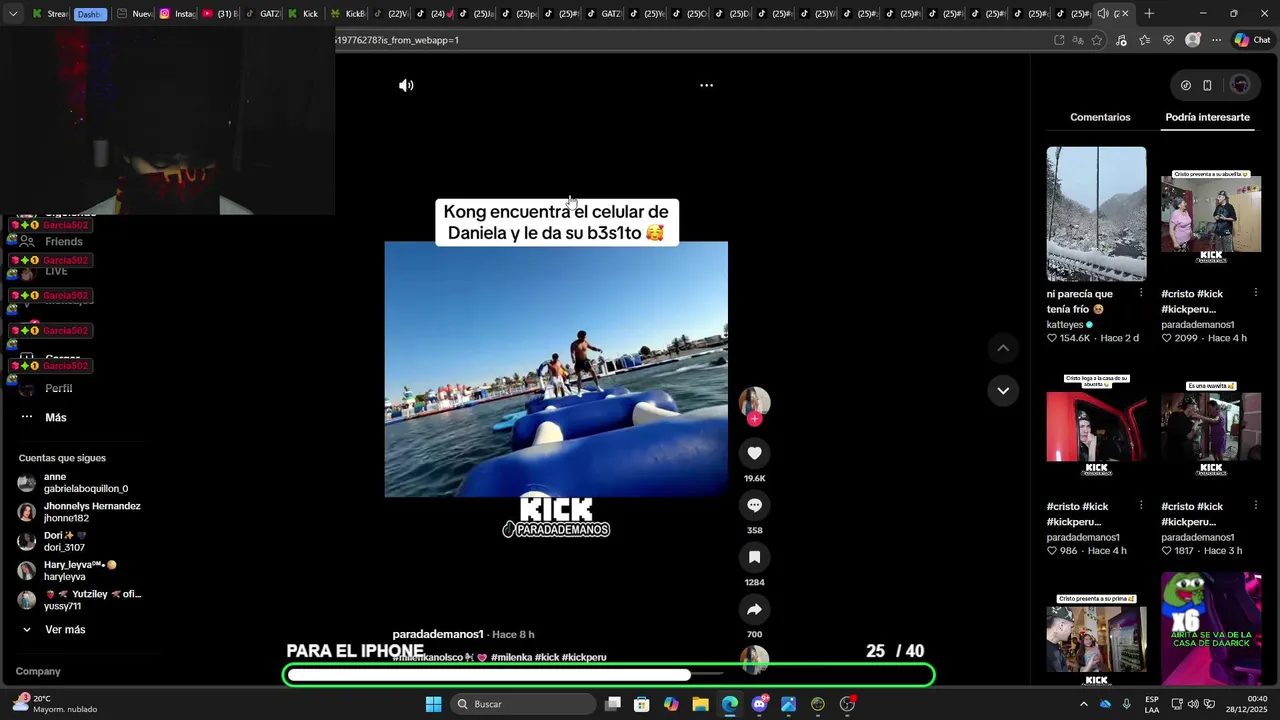Open snowy 'ni parecía que tenía frío' thumbnail
Image resolution: width=1280 pixels, height=720 pixels.
1096,214
